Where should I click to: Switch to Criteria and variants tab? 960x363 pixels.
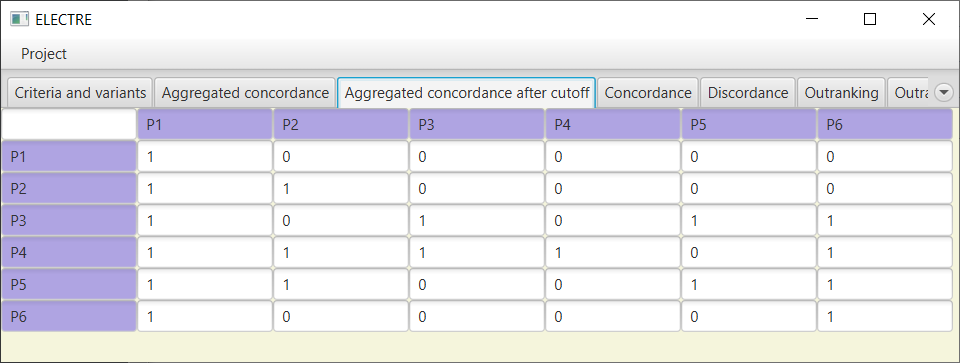pos(80,93)
